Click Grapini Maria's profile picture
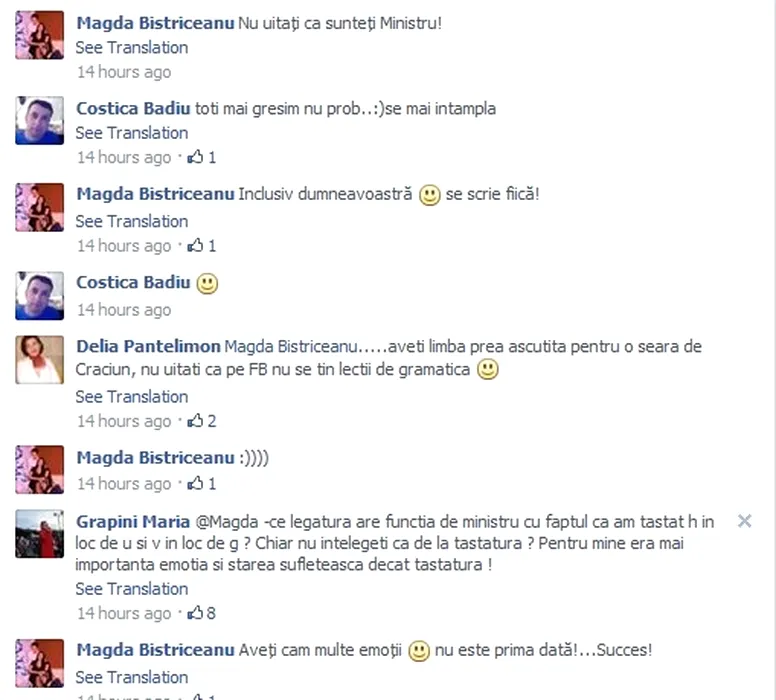 pos(40,534)
